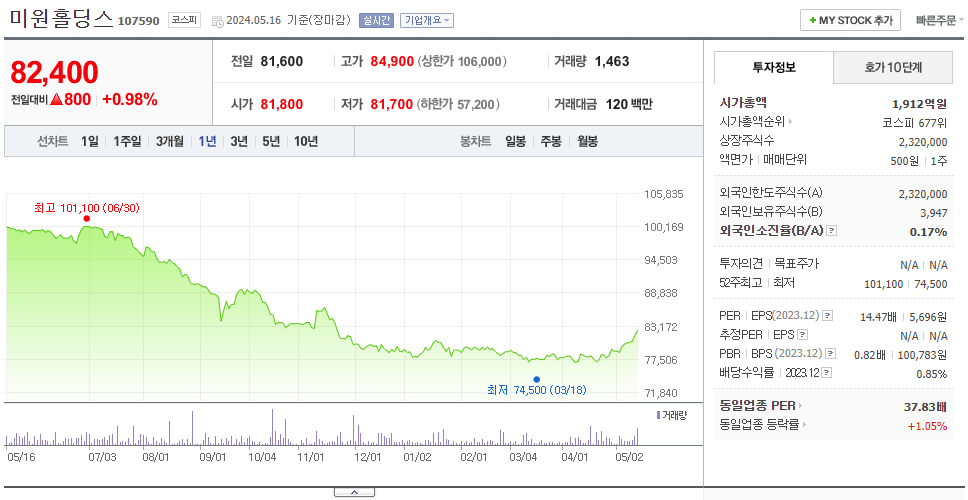Click the +0.98% change rate

[130, 99]
